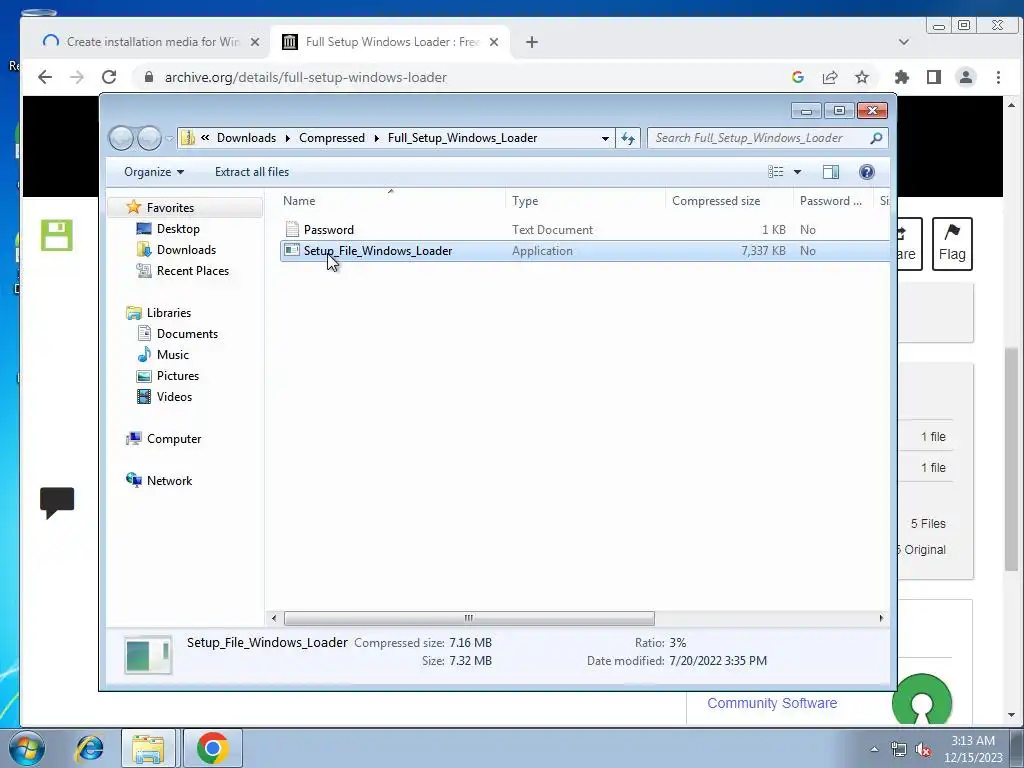Screen dimensions: 1024x768
Task: Go back in Chrome browser history
Action: coord(44,77)
